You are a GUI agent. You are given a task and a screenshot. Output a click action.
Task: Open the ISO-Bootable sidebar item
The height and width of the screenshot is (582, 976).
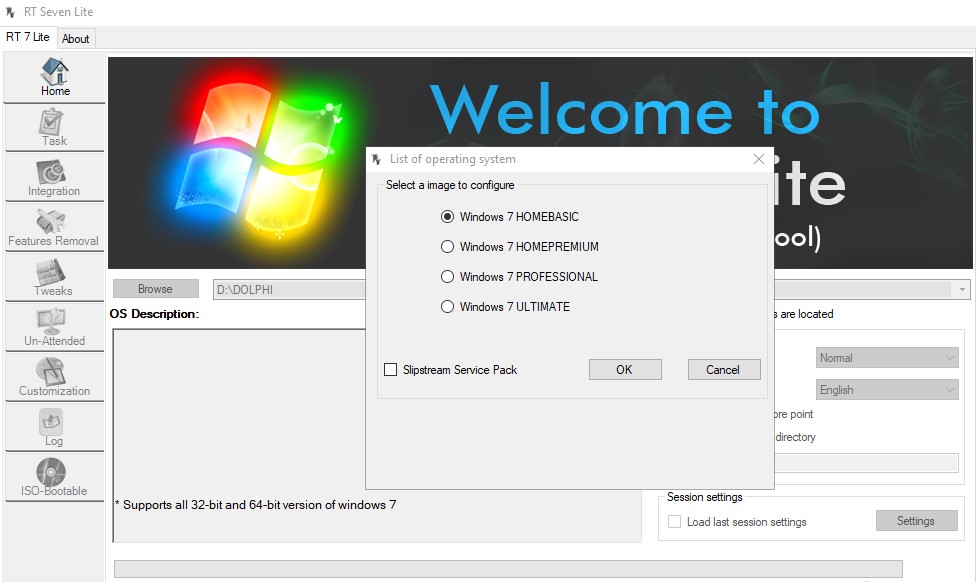coord(54,477)
